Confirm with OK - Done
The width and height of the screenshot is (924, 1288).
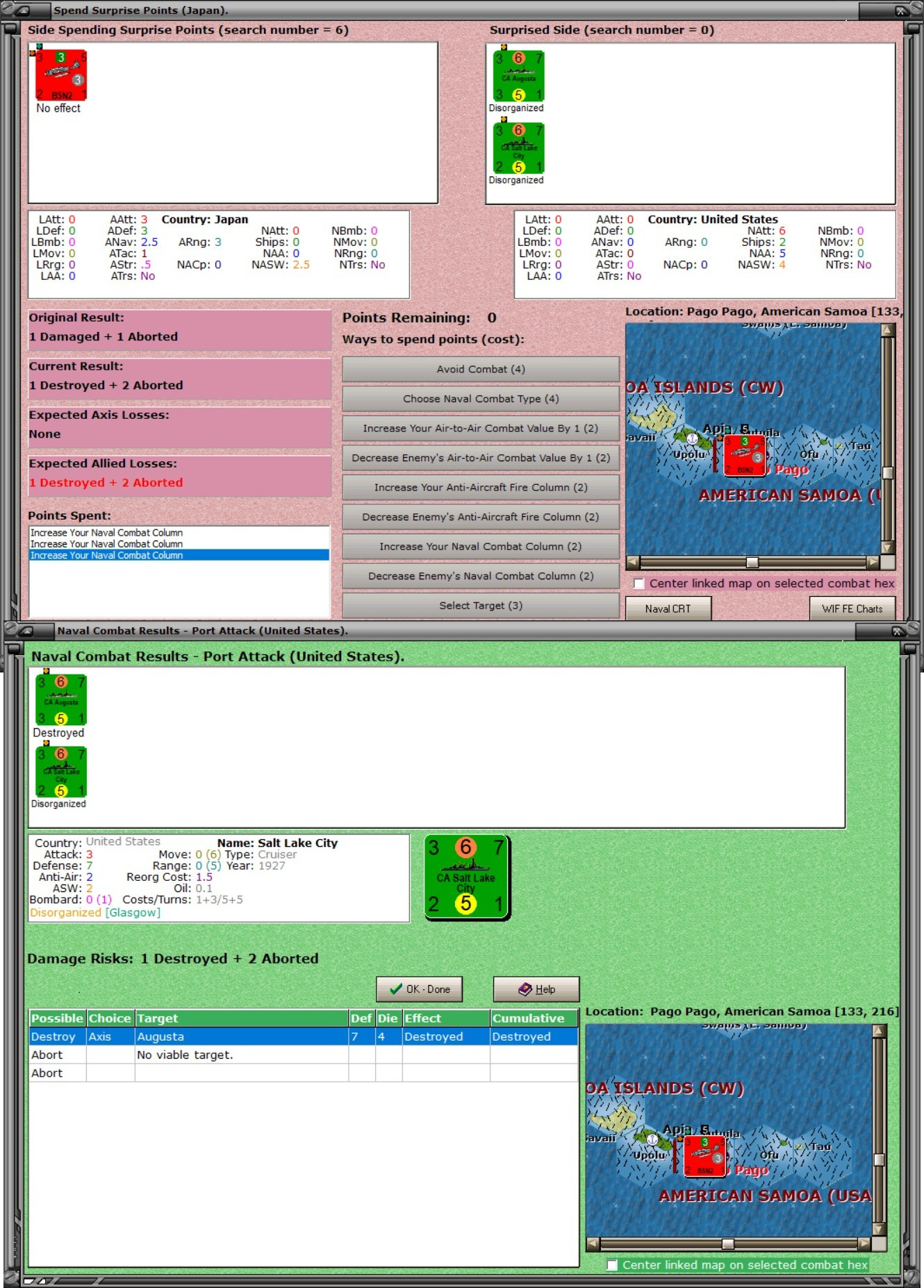click(x=420, y=989)
